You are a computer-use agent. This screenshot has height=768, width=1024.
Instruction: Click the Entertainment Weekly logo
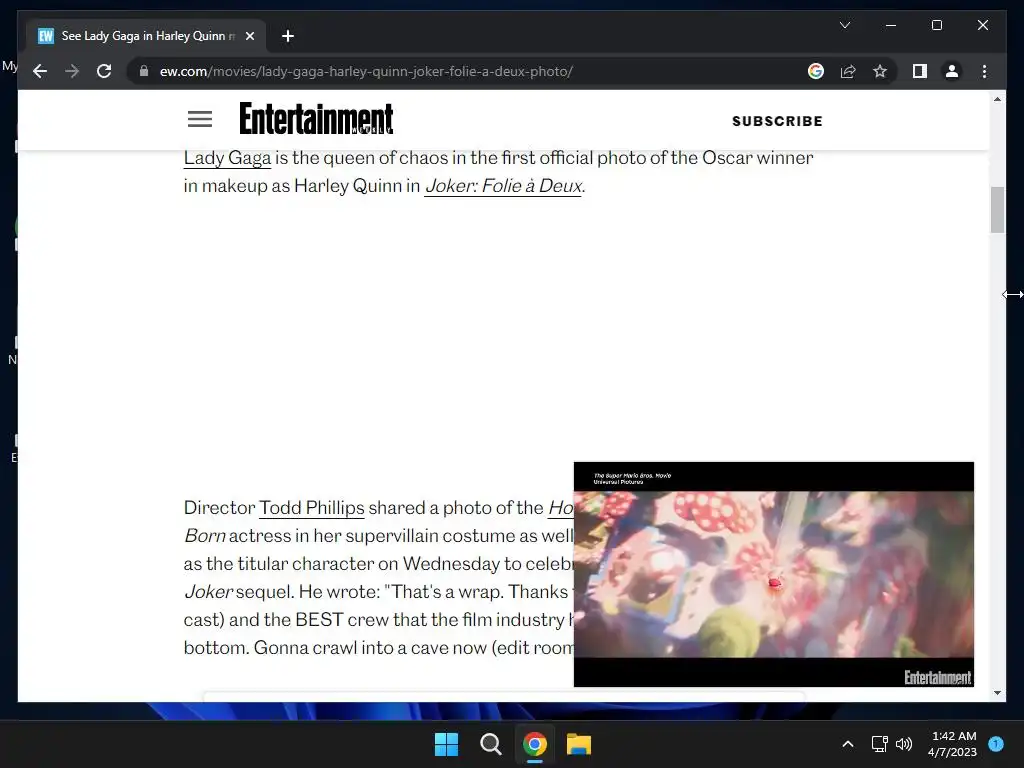(x=316, y=118)
